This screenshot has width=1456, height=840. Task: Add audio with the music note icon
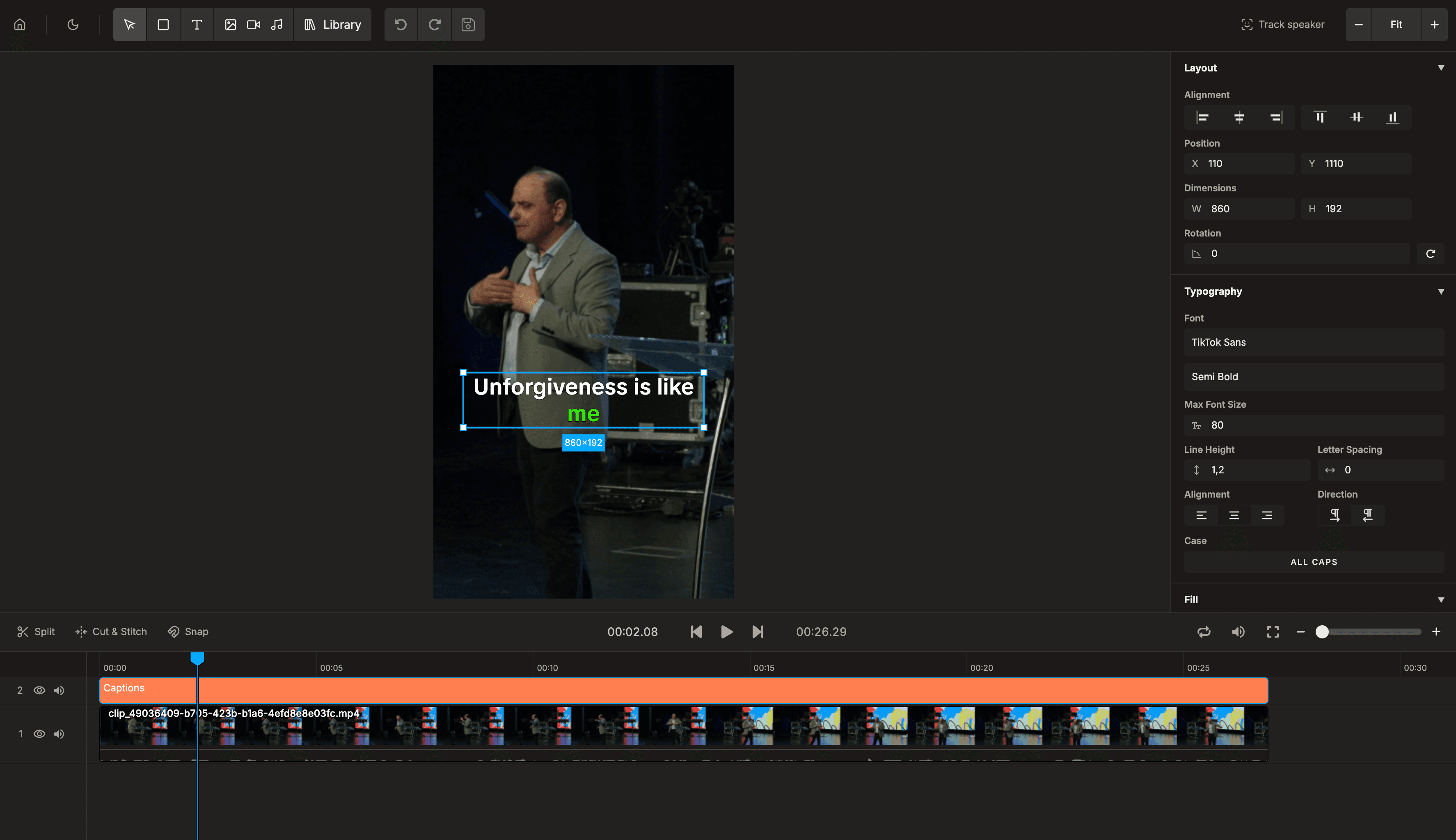pos(277,24)
